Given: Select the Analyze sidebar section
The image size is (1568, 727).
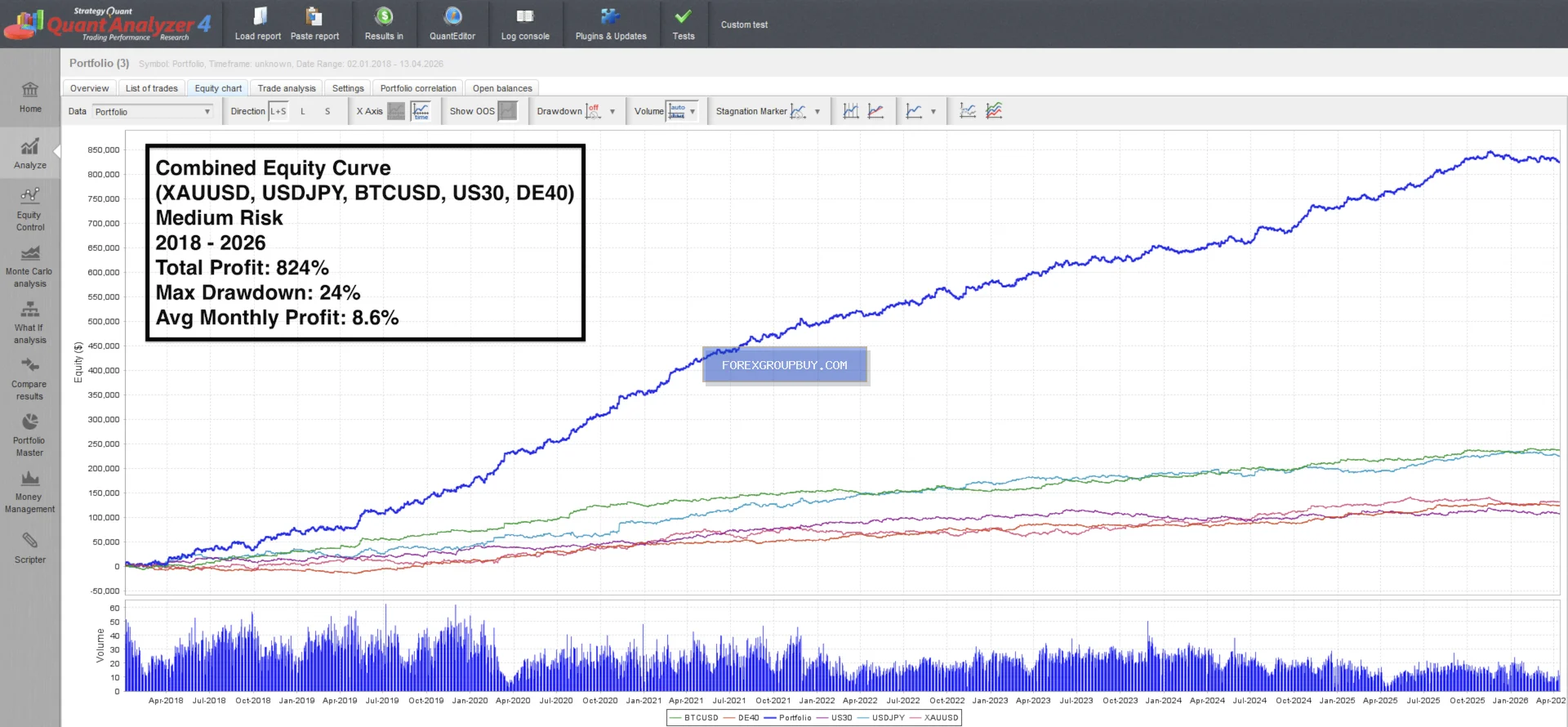Looking at the screenshot, I should pyautogui.click(x=30, y=154).
